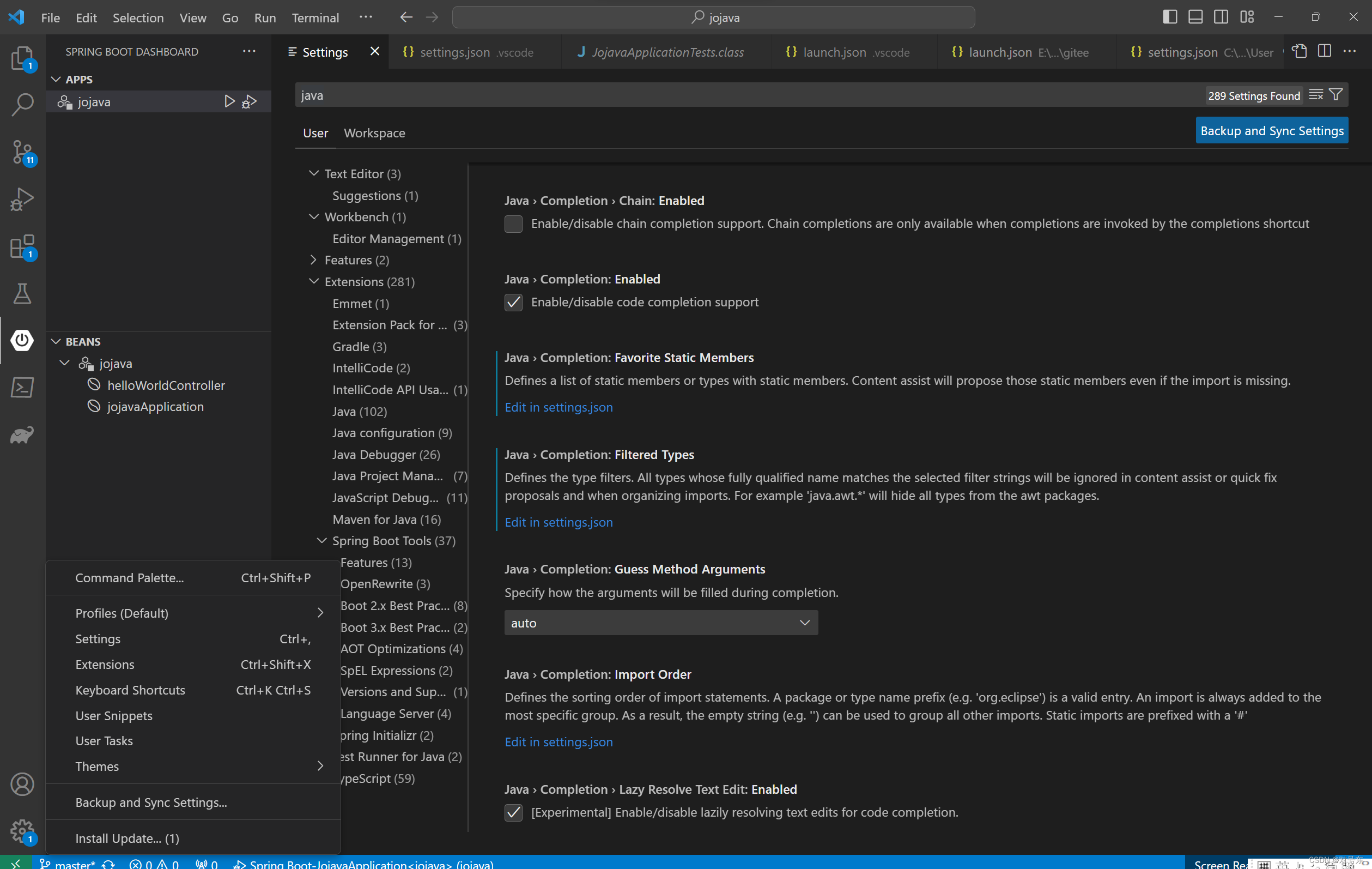Open Themes submenu
The height and width of the screenshot is (869, 1372).
click(193, 767)
